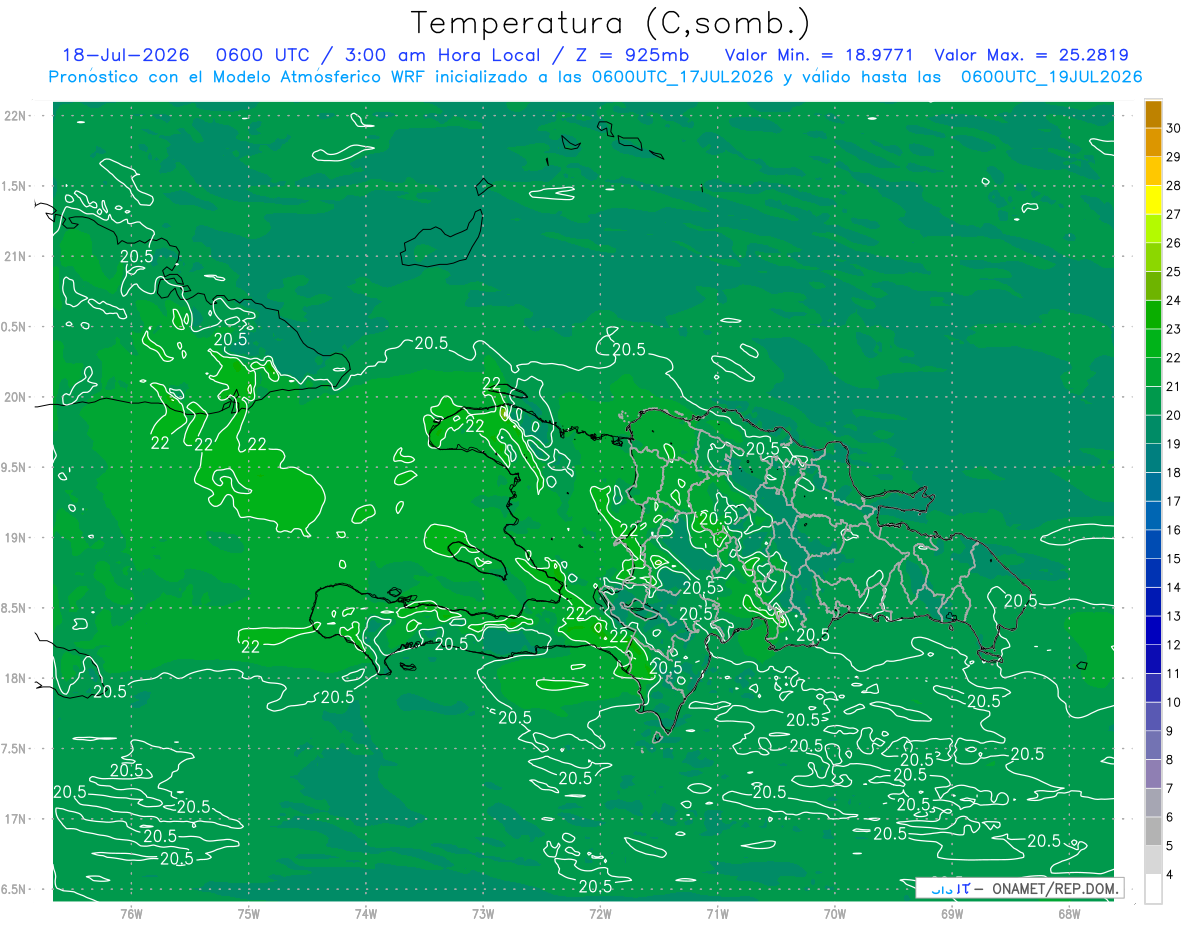The image size is (1200, 927).
Task: Click the 20N latitude axis label
Action: (17, 397)
